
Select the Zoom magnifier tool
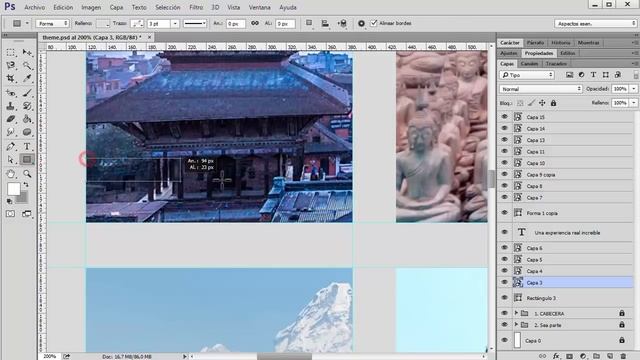tap(27, 174)
